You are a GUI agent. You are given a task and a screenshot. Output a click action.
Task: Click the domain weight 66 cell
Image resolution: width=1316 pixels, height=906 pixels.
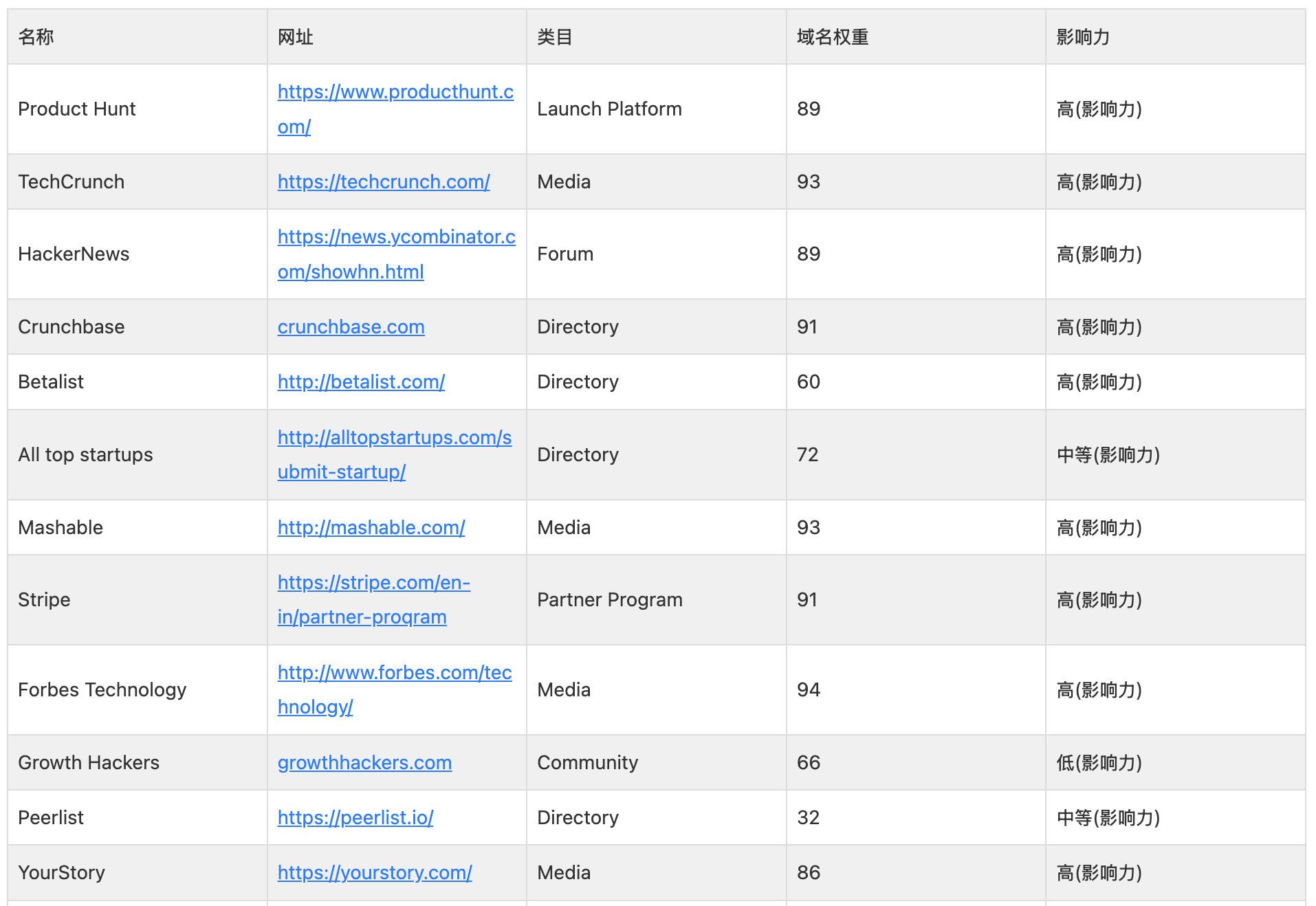point(916,762)
